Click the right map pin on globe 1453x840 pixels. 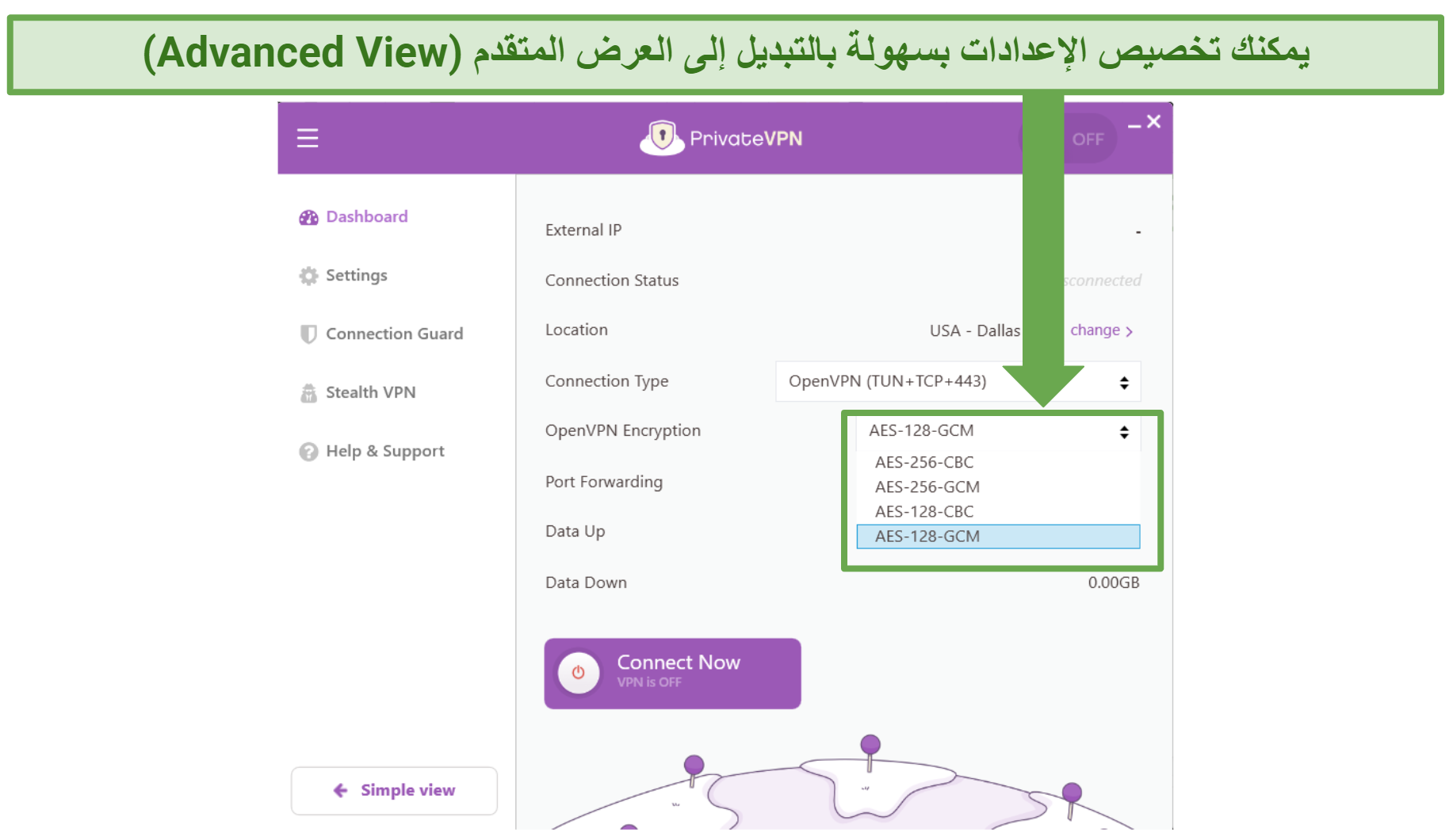point(1072,800)
